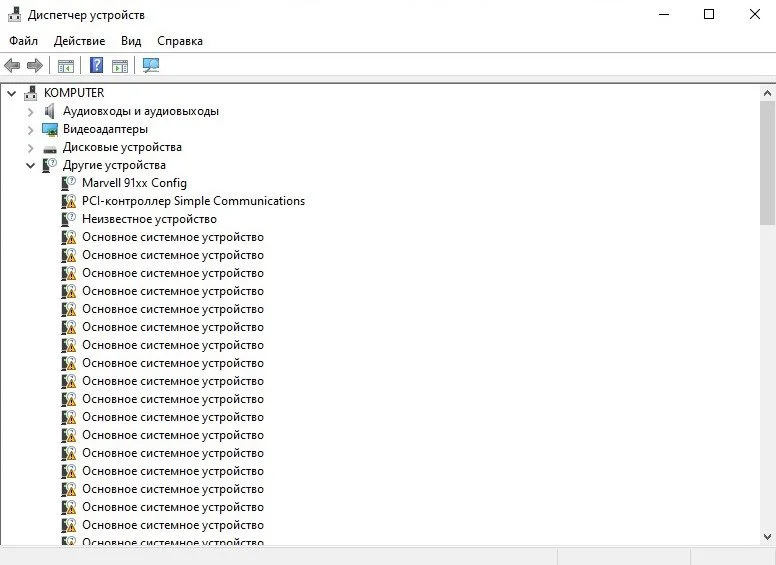776x565 pixels.
Task: Select the Другие устройства label
Action: tap(114, 165)
